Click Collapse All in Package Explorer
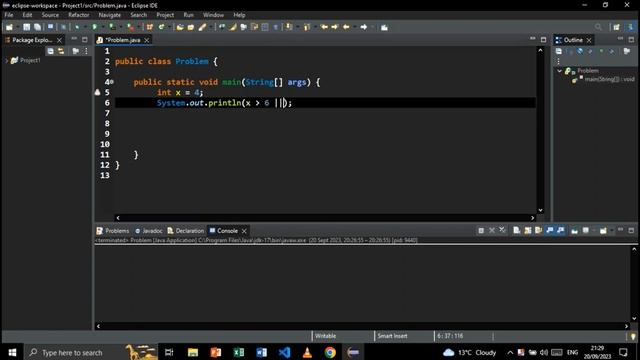This screenshot has width=640, height=360. click(50, 51)
